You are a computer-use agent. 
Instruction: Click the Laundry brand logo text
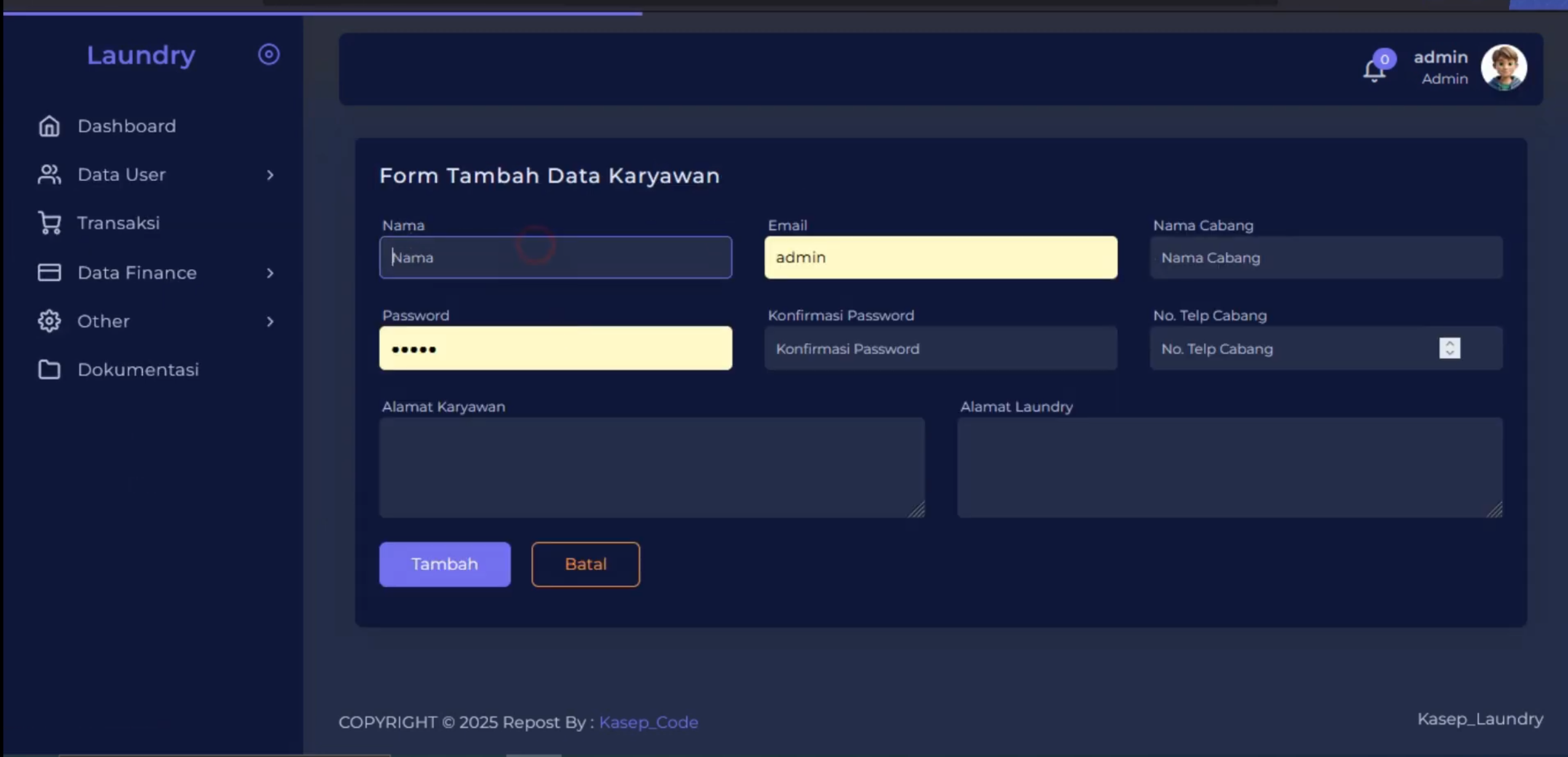pos(141,55)
